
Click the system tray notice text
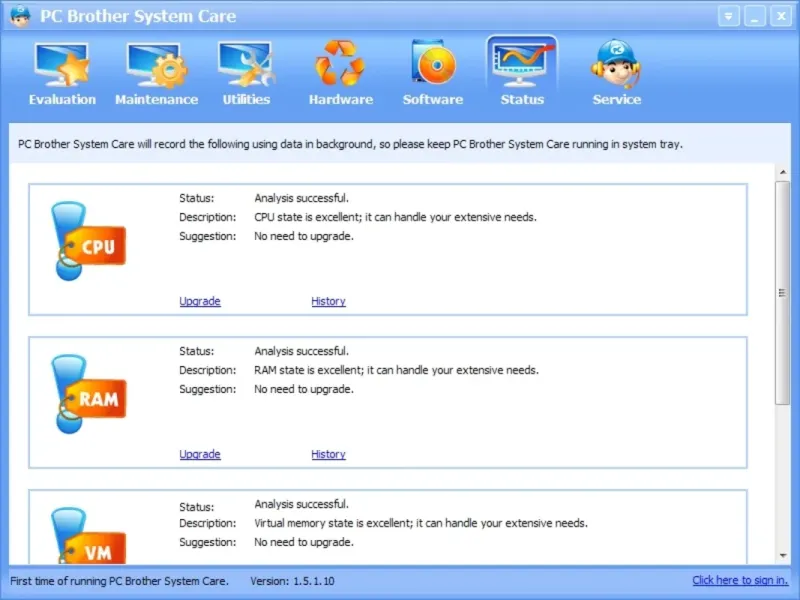(x=350, y=144)
